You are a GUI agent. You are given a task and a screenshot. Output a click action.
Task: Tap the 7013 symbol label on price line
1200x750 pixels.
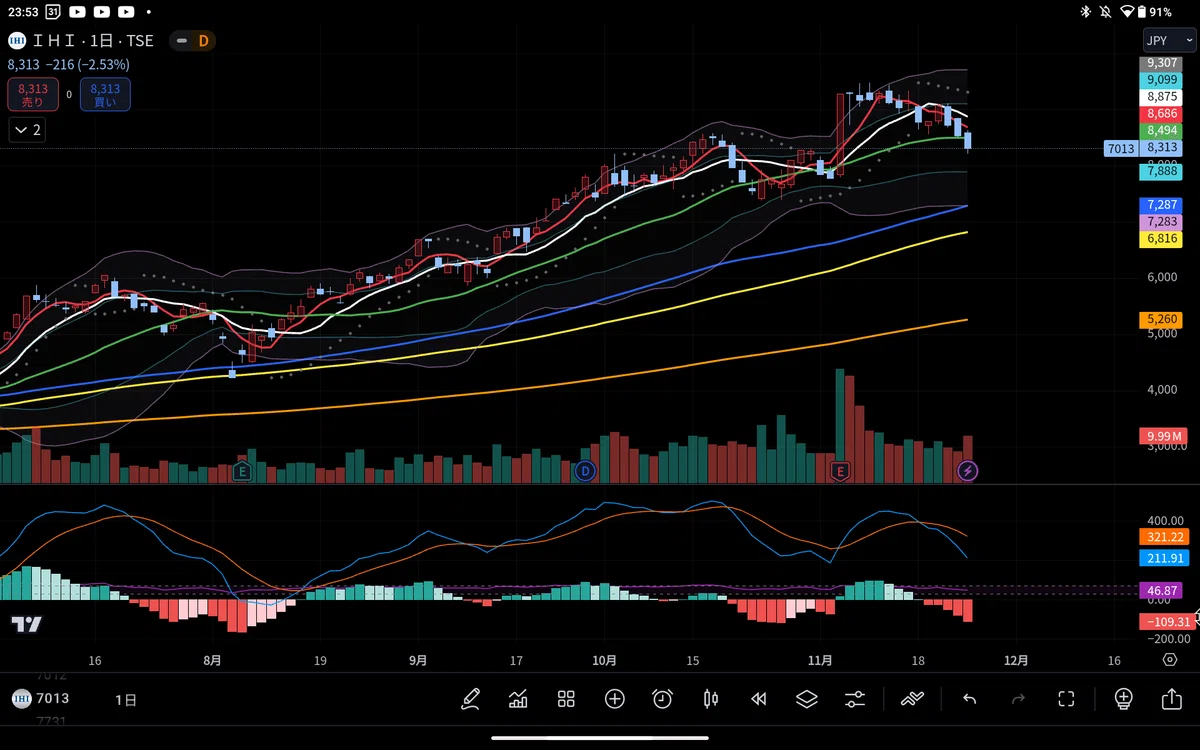(1121, 148)
